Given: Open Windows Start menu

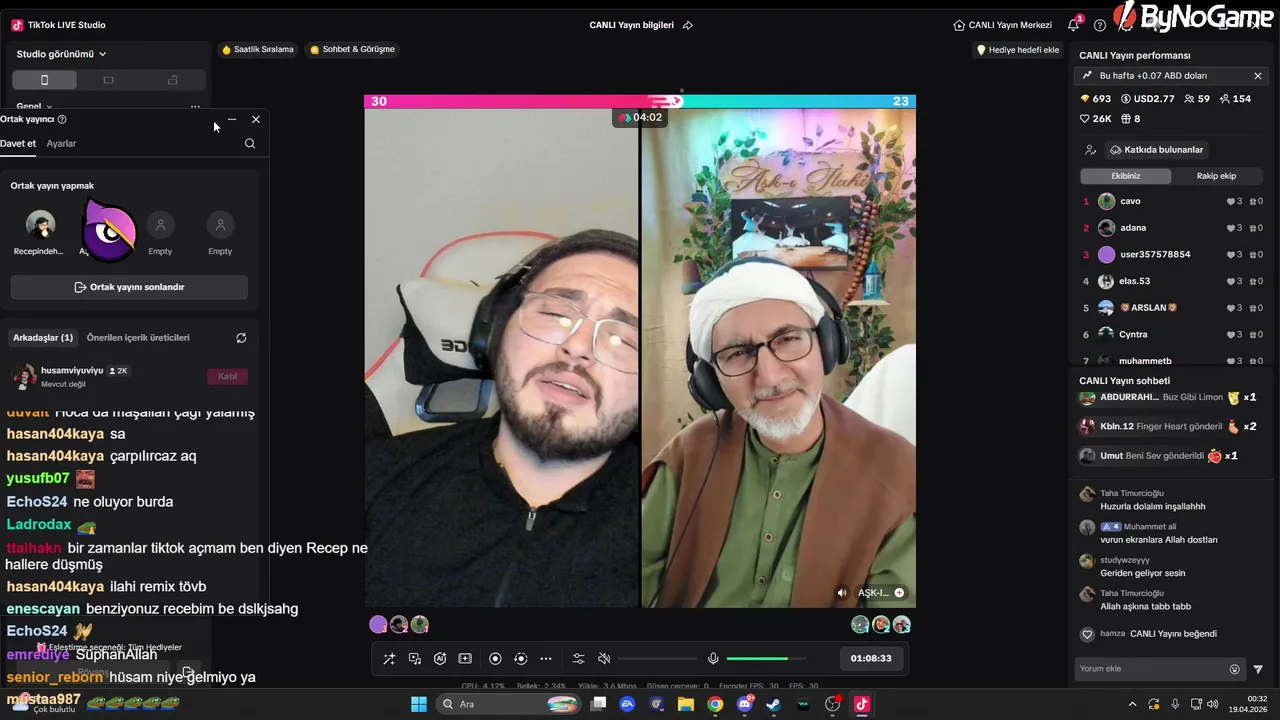Looking at the screenshot, I should pyautogui.click(x=418, y=704).
